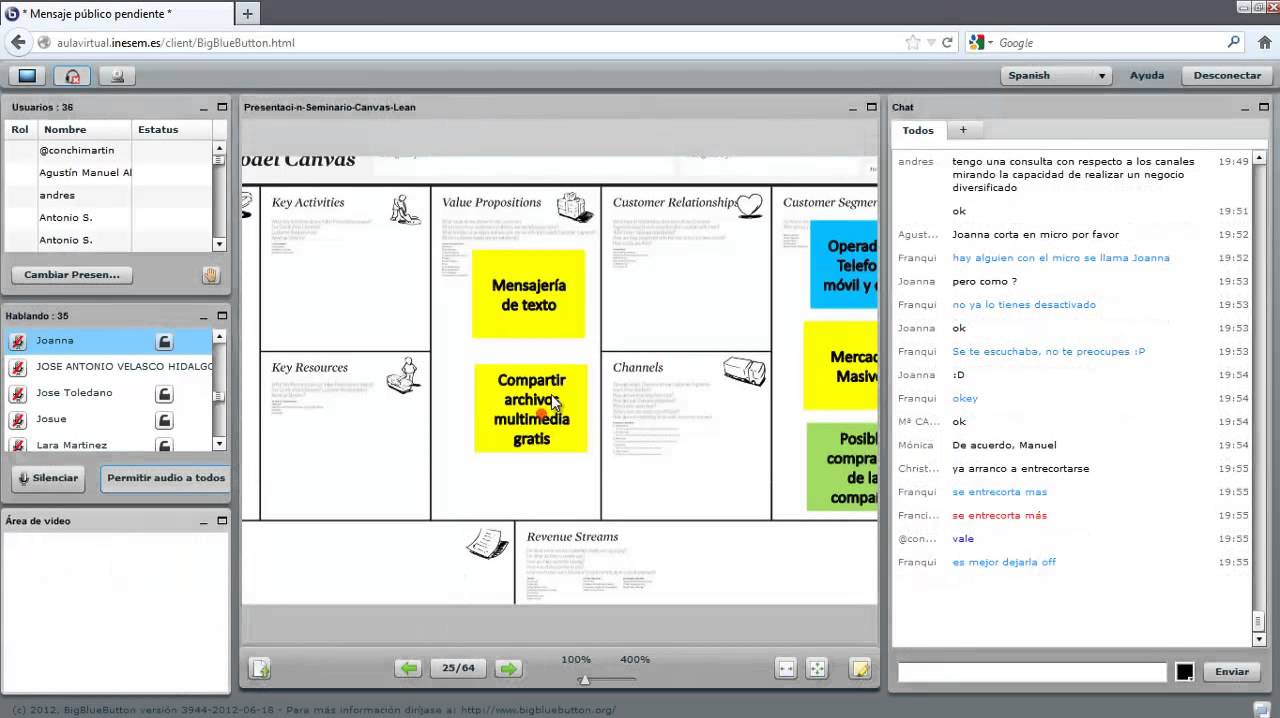Go to next slide with green right arrow

[x=509, y=668]
